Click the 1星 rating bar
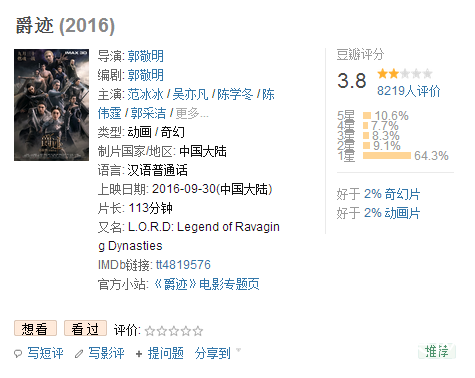Screen dimensions: 475x378 pos(387,156)
